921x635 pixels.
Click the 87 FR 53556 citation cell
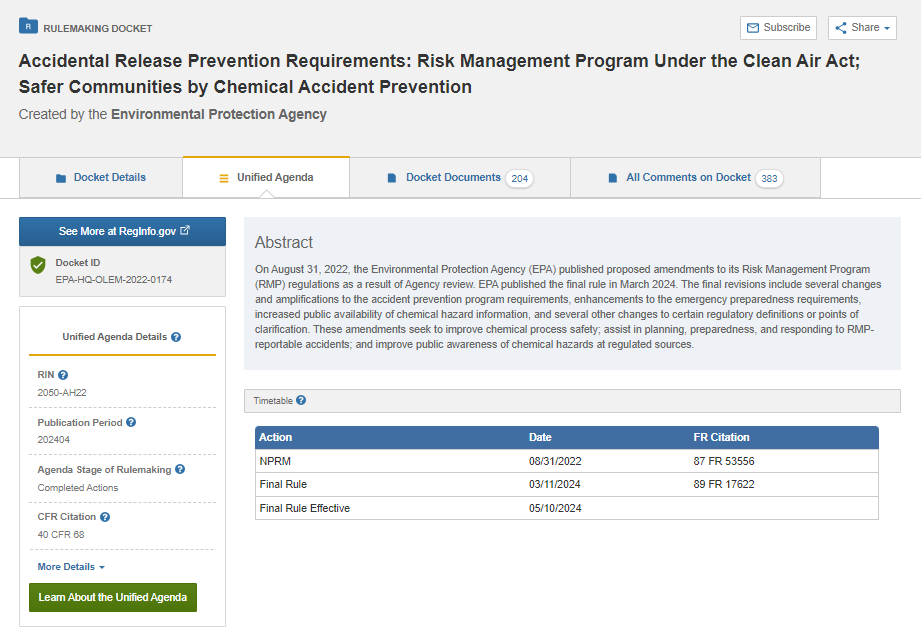(724, 461)
